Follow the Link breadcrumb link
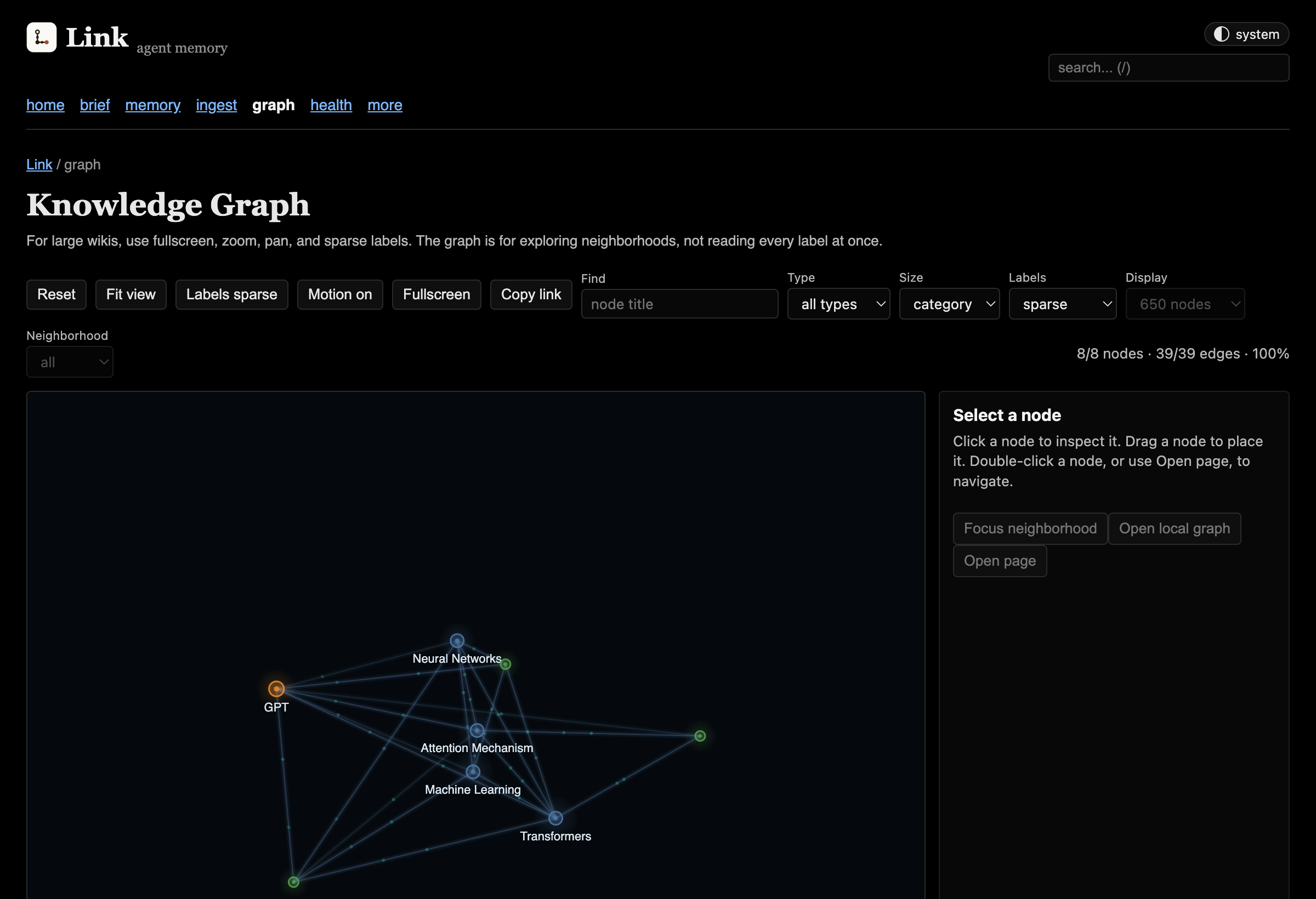Screen dimensions: 1316x899 [x=39, y=165]
